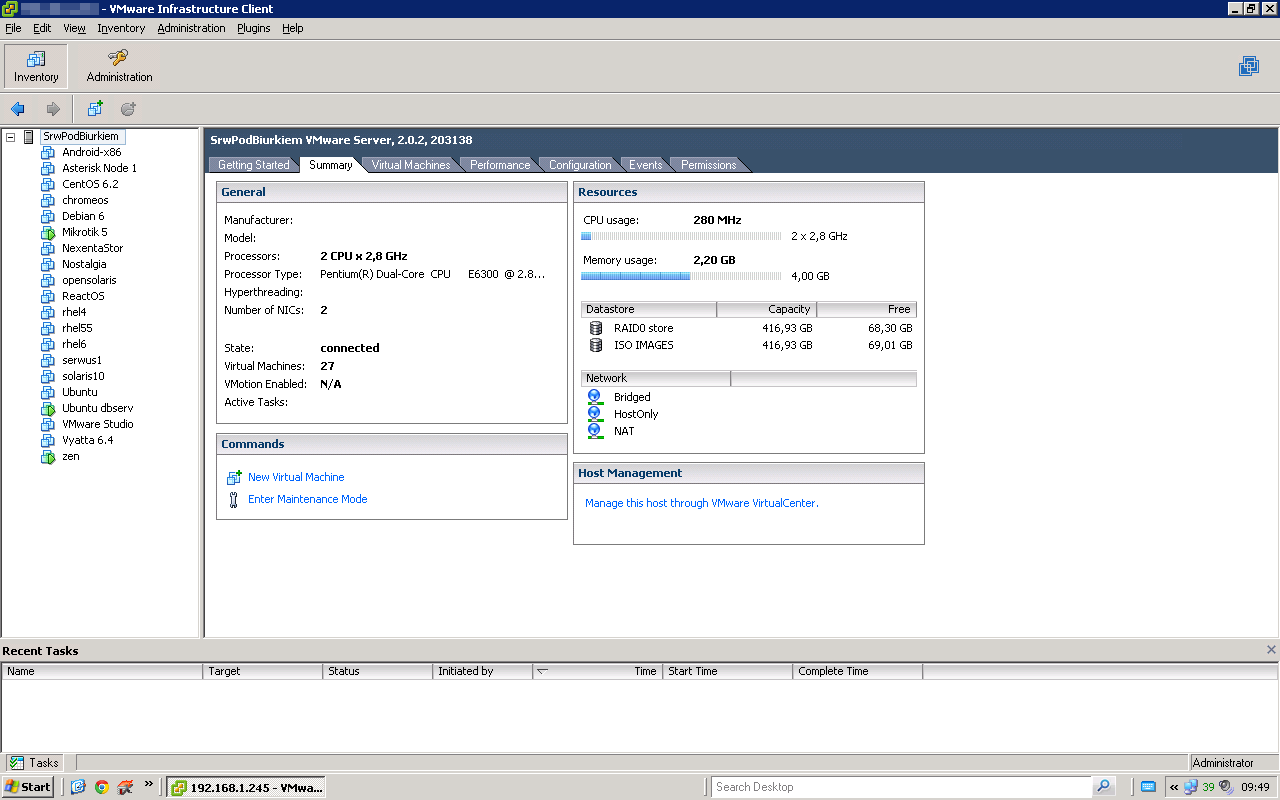
Task: Click the CPU usage progress bar
Action: click(681, 237)
